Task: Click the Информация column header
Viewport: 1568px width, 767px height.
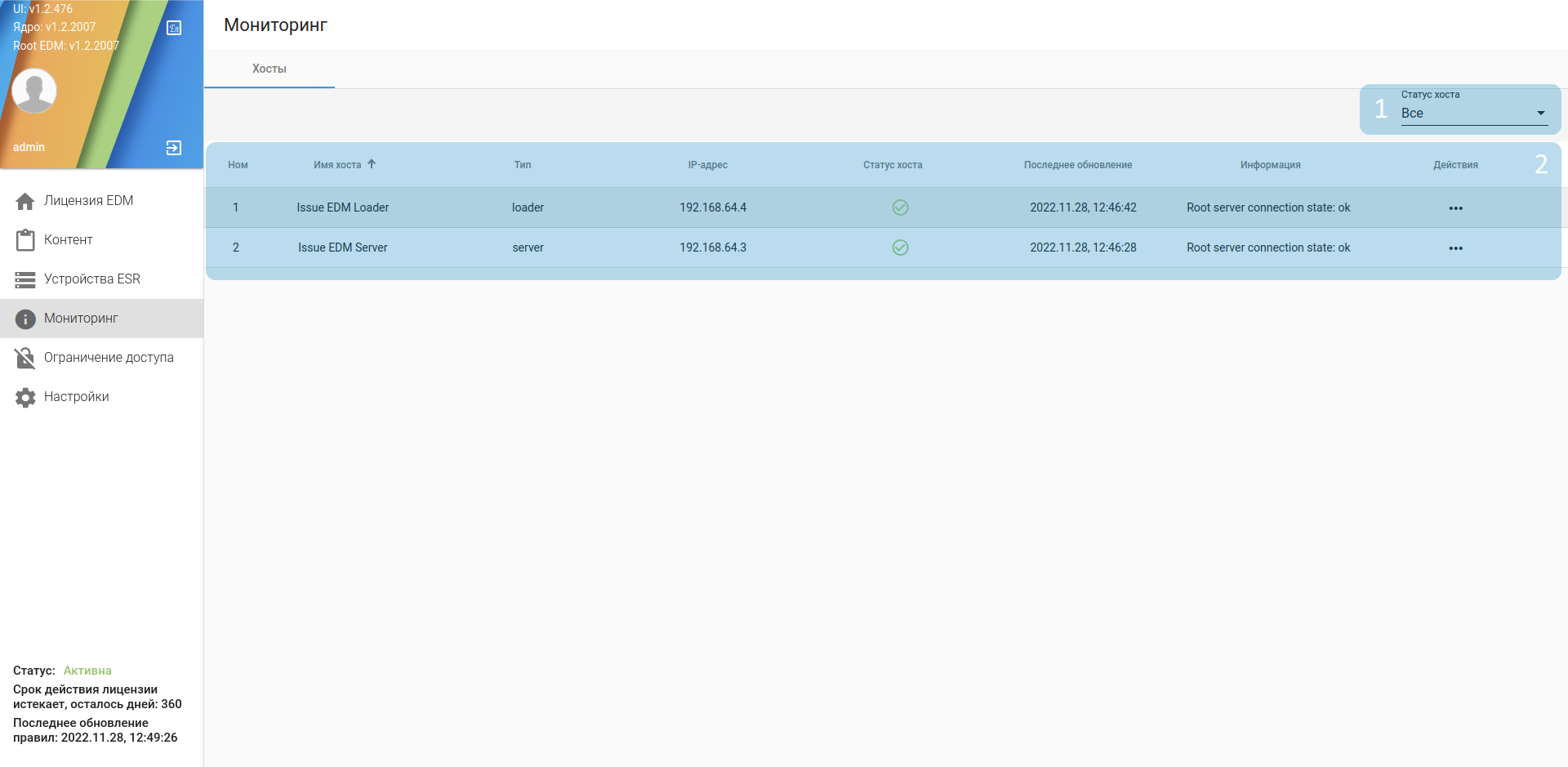Action: tap(1271, 165)
